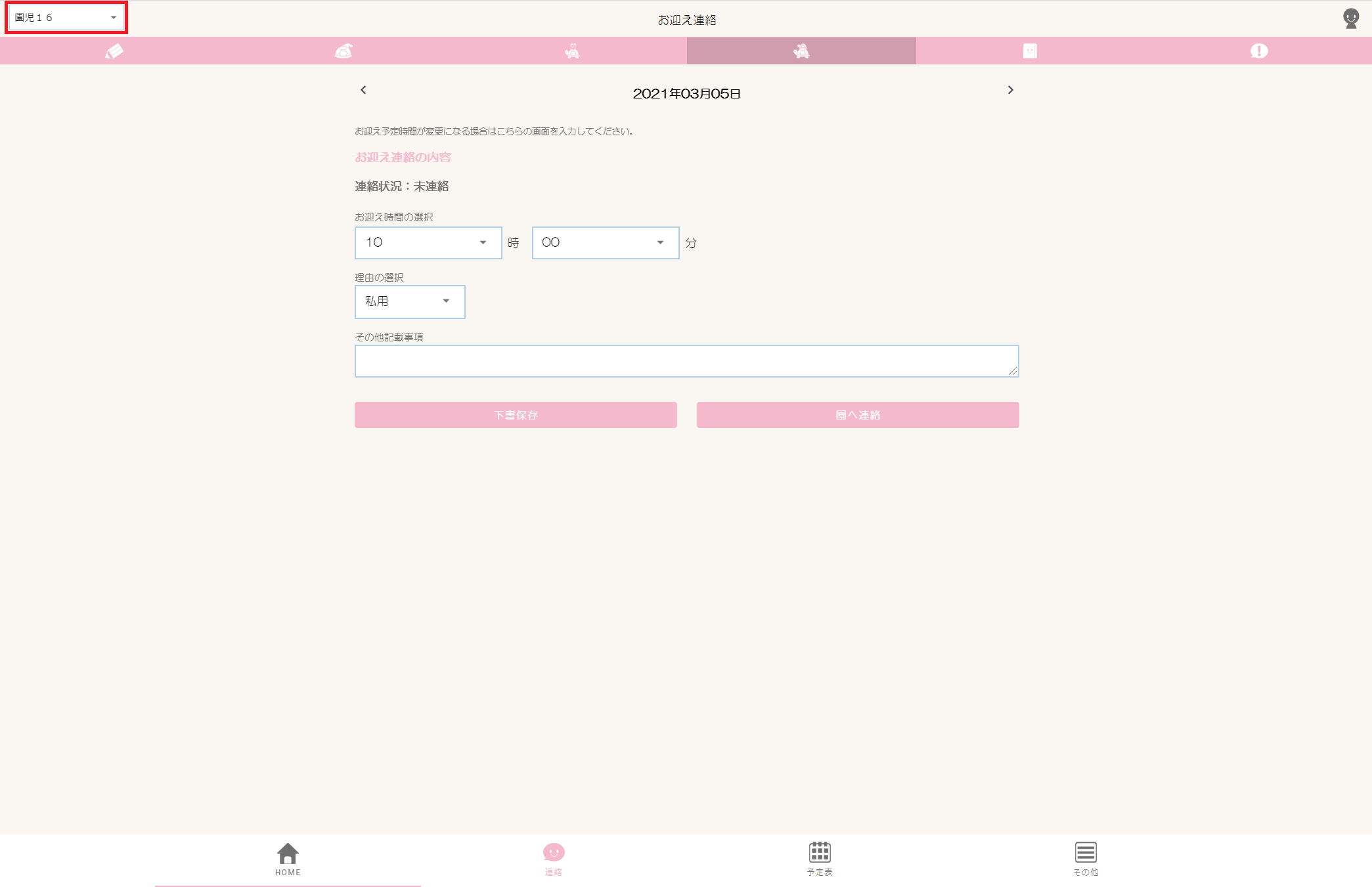Click the 連絡状況：未連絡 status text
1372x887 pixels.
coord(402,186)
